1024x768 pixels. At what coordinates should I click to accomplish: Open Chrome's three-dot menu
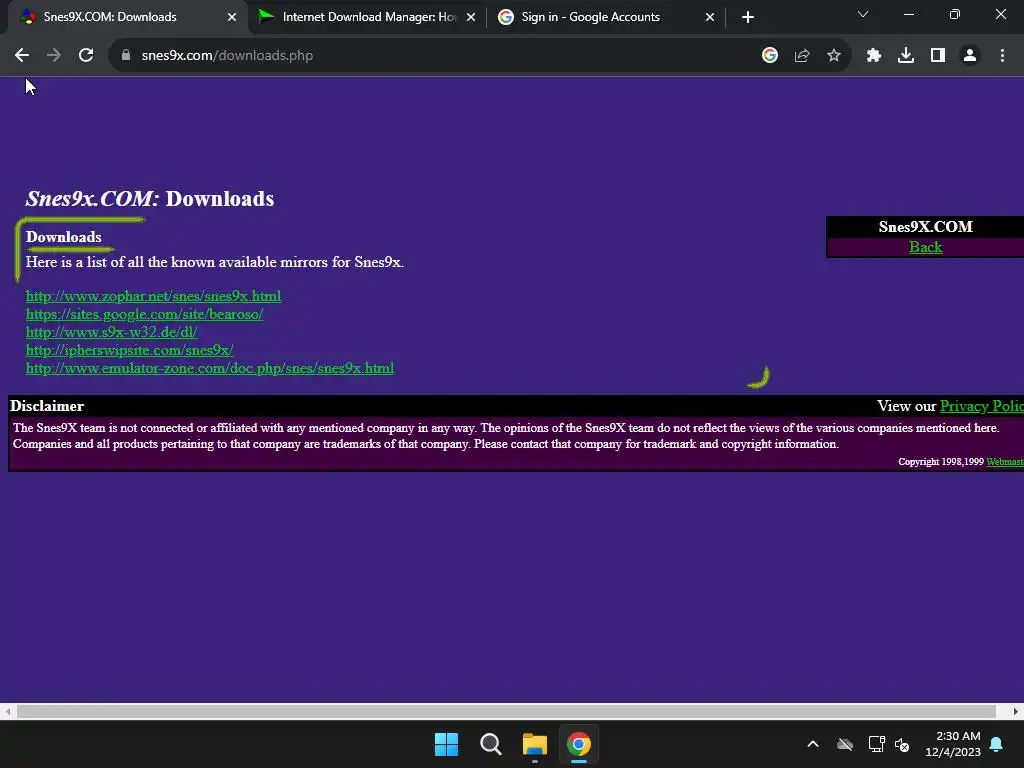tap(1002, 56)
